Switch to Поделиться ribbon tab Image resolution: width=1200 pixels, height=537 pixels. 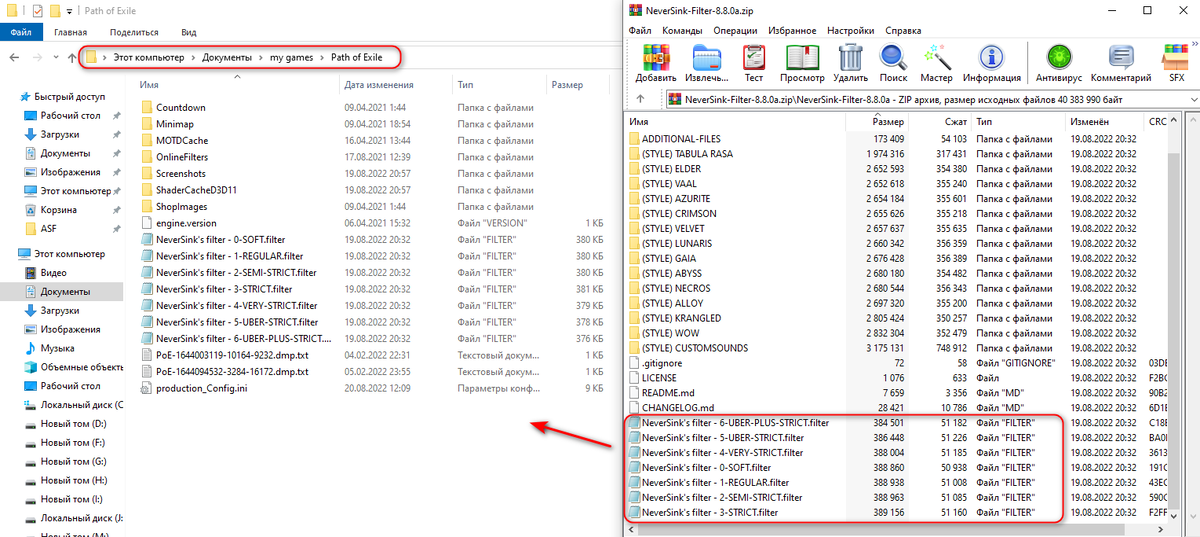click(x=134, y=32)
